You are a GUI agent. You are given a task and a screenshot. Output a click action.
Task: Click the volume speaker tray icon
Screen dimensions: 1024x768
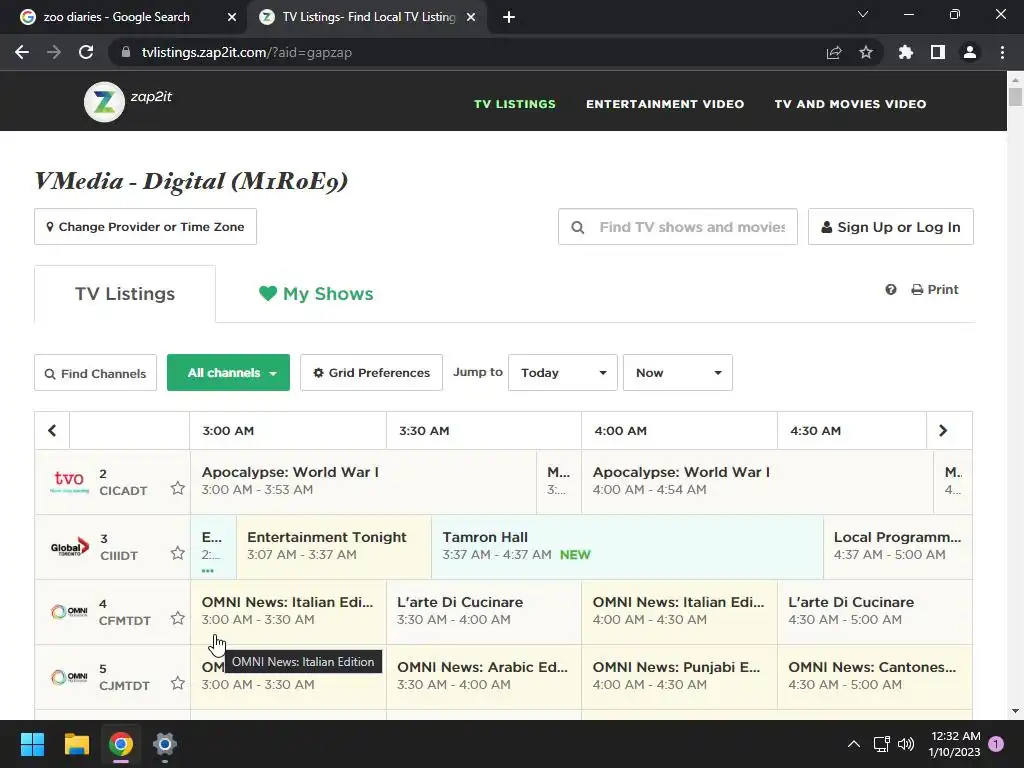pos(906,744)
